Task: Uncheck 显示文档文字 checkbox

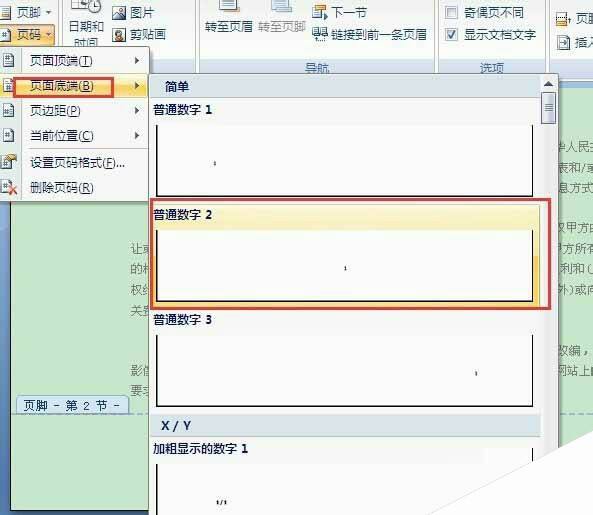Action: point(451,34)
